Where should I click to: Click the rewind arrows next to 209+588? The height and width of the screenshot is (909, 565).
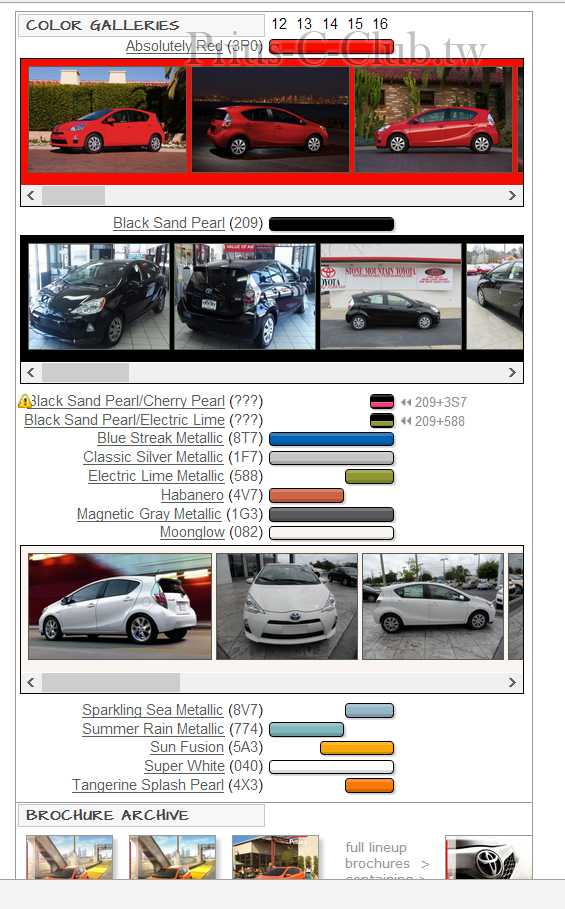[406, 421]
